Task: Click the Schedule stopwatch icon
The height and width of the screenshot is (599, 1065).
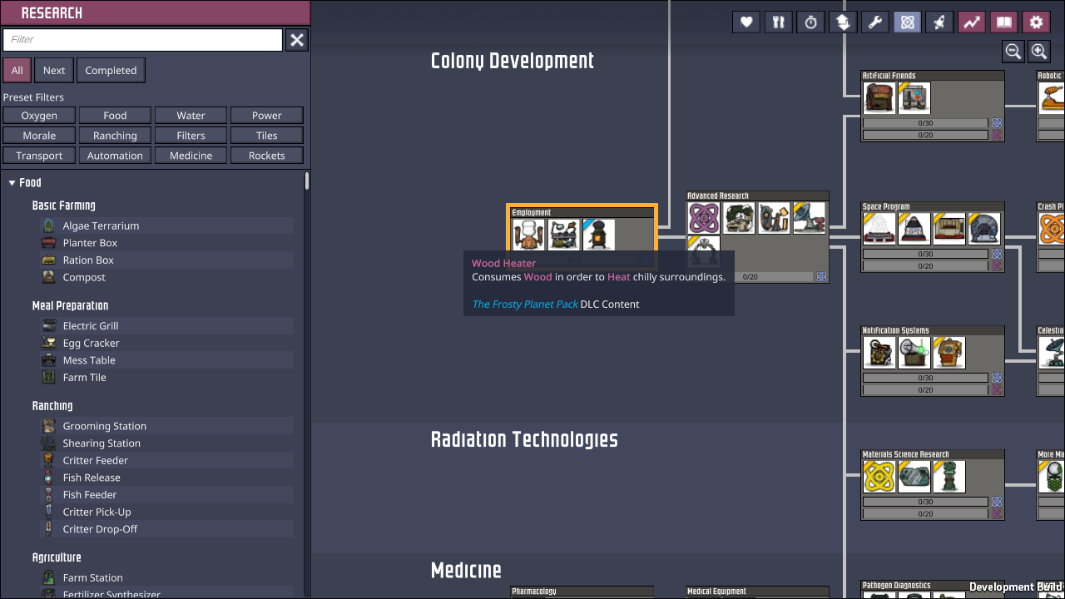Action: (x=811, y=22)
